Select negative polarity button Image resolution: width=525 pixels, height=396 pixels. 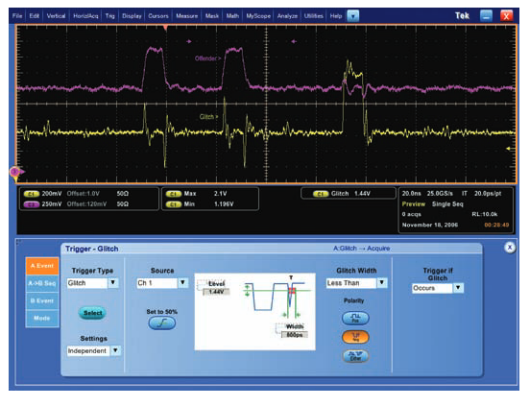pos(356,337)
